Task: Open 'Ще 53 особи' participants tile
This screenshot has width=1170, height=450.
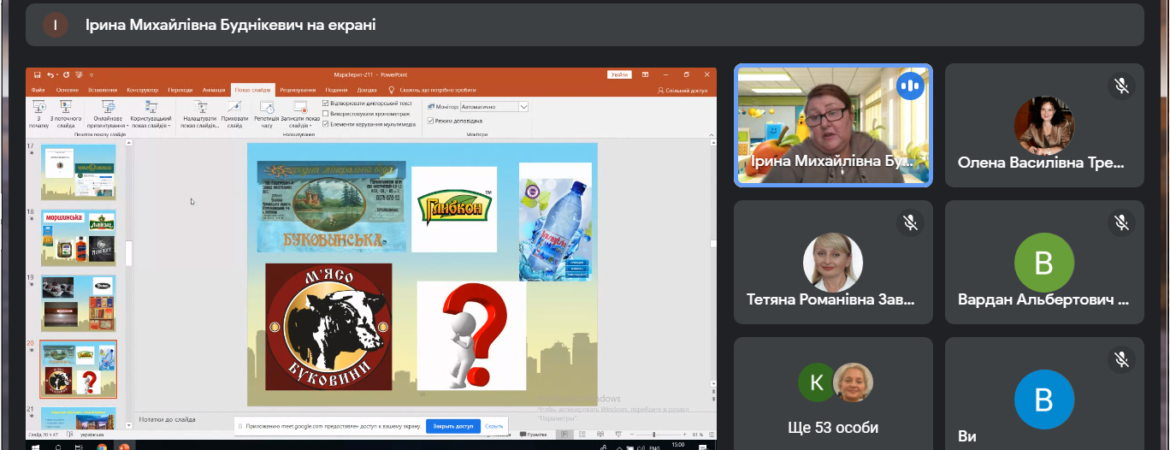Action: coord(833,393)
